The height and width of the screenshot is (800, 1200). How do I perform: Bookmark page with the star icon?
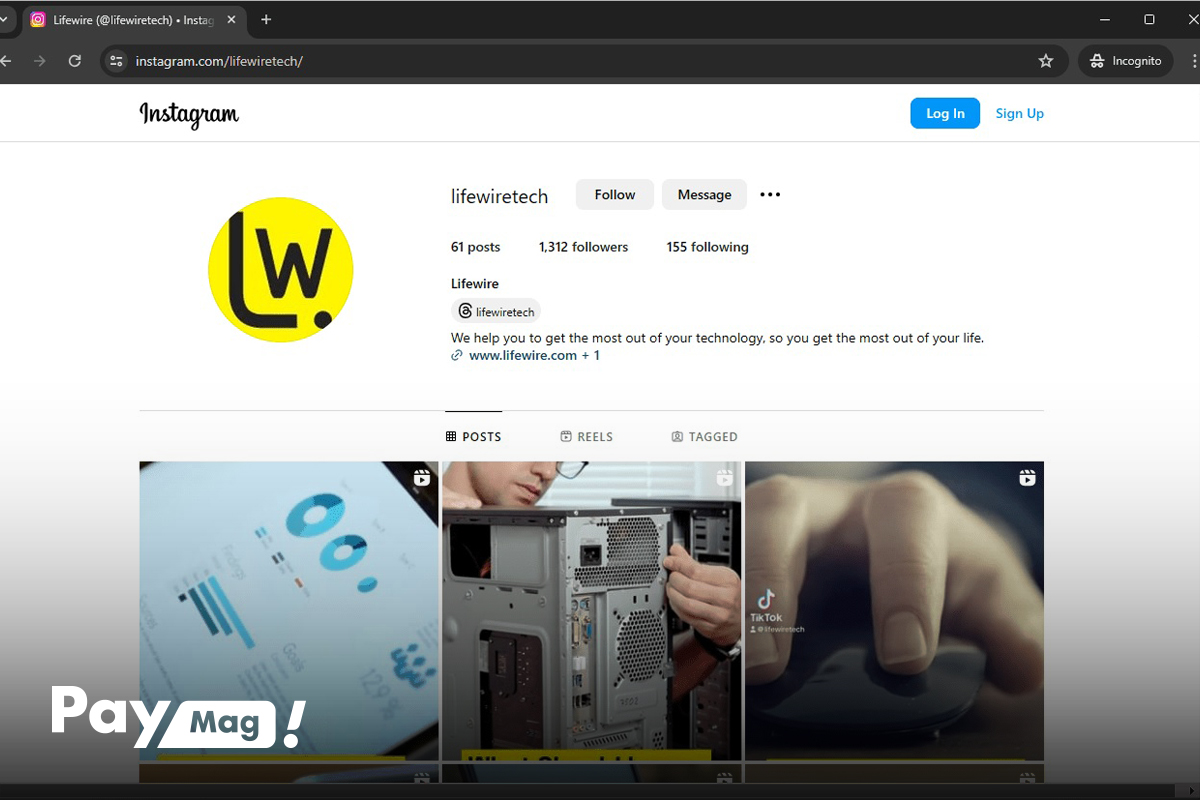click(x=1046, y=61)
